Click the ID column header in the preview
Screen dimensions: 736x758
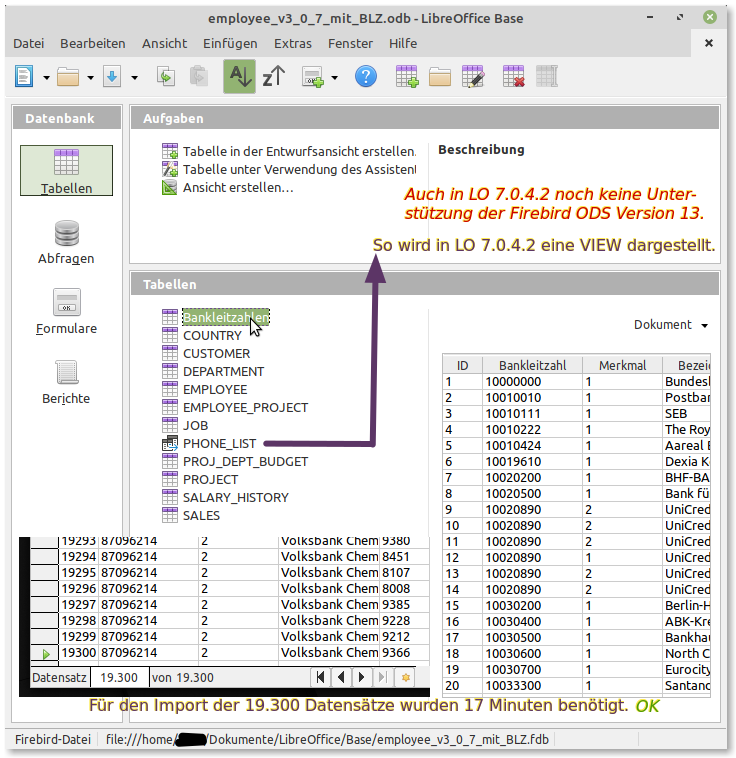(462, 365)
